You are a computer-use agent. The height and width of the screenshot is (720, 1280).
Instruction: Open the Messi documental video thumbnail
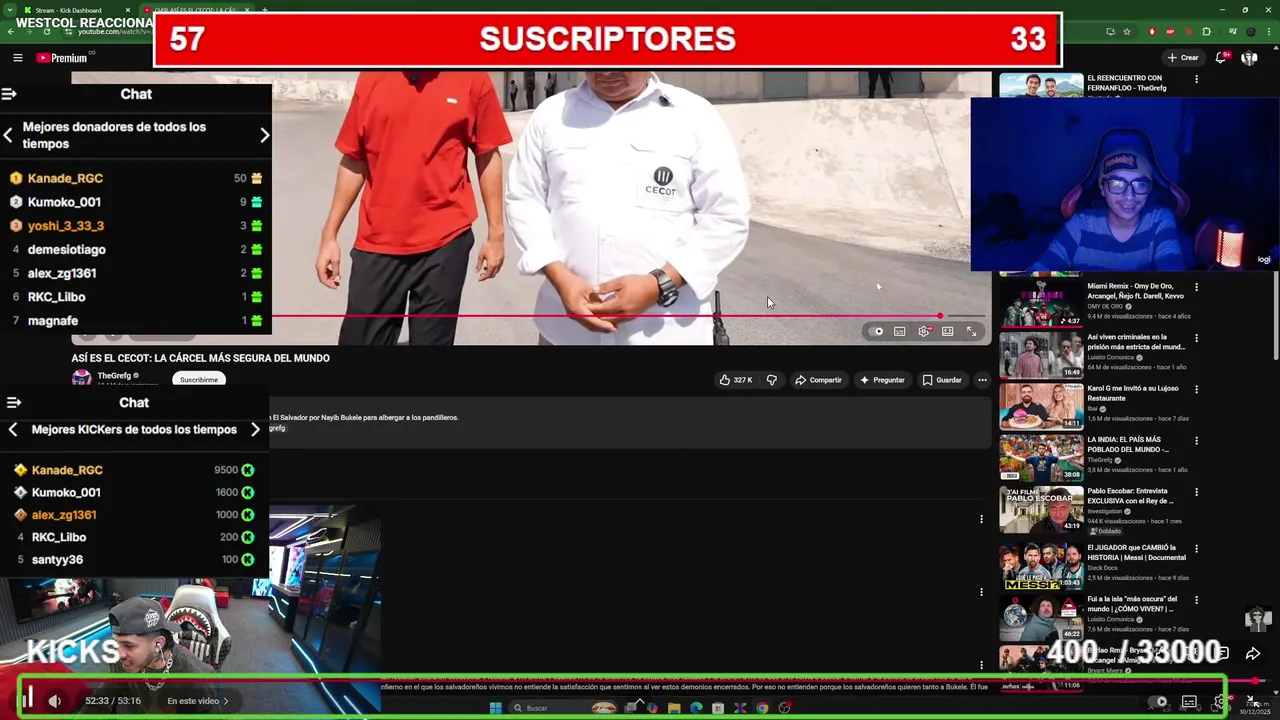point(1041,565)
